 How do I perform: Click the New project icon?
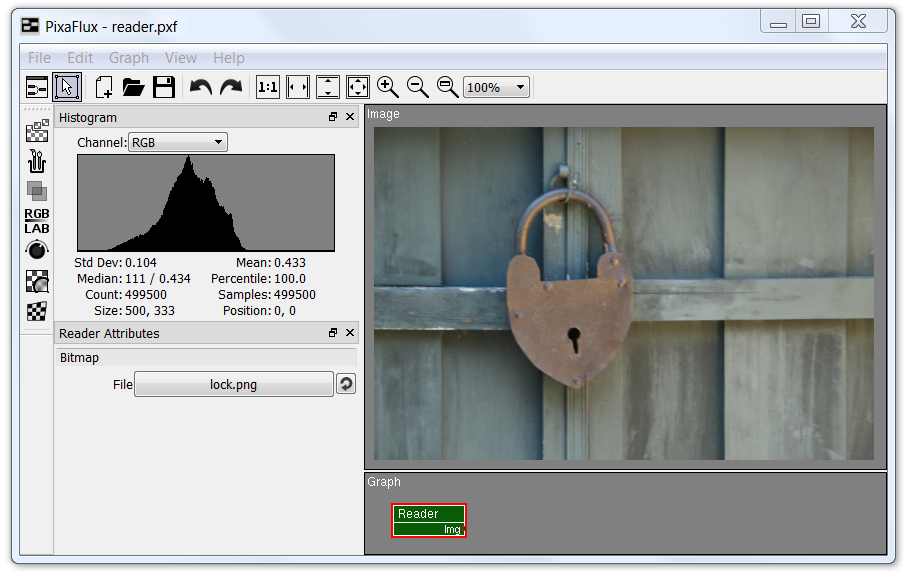click(x=104, y=88)
